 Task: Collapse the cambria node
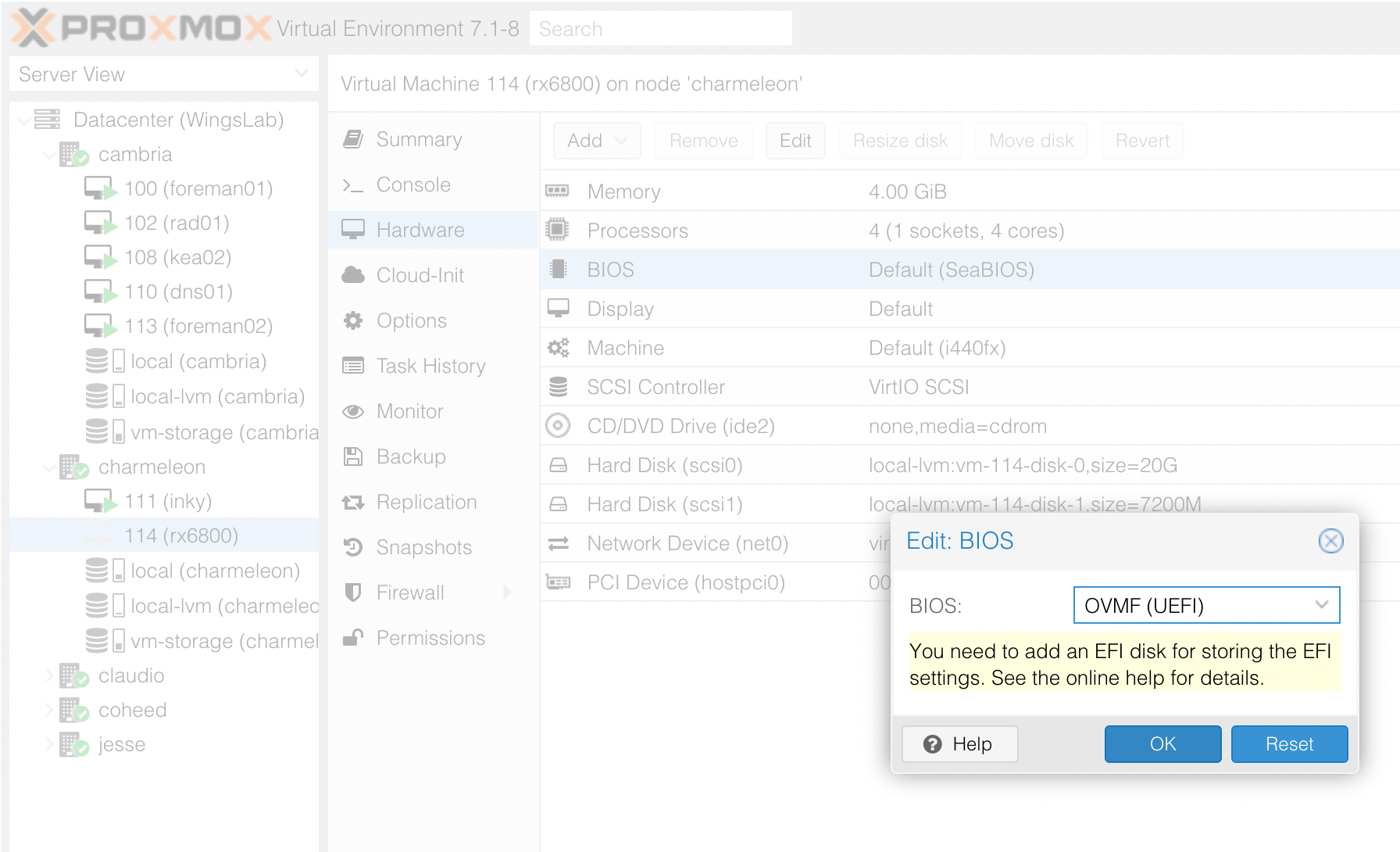click(x=49, y=155)
